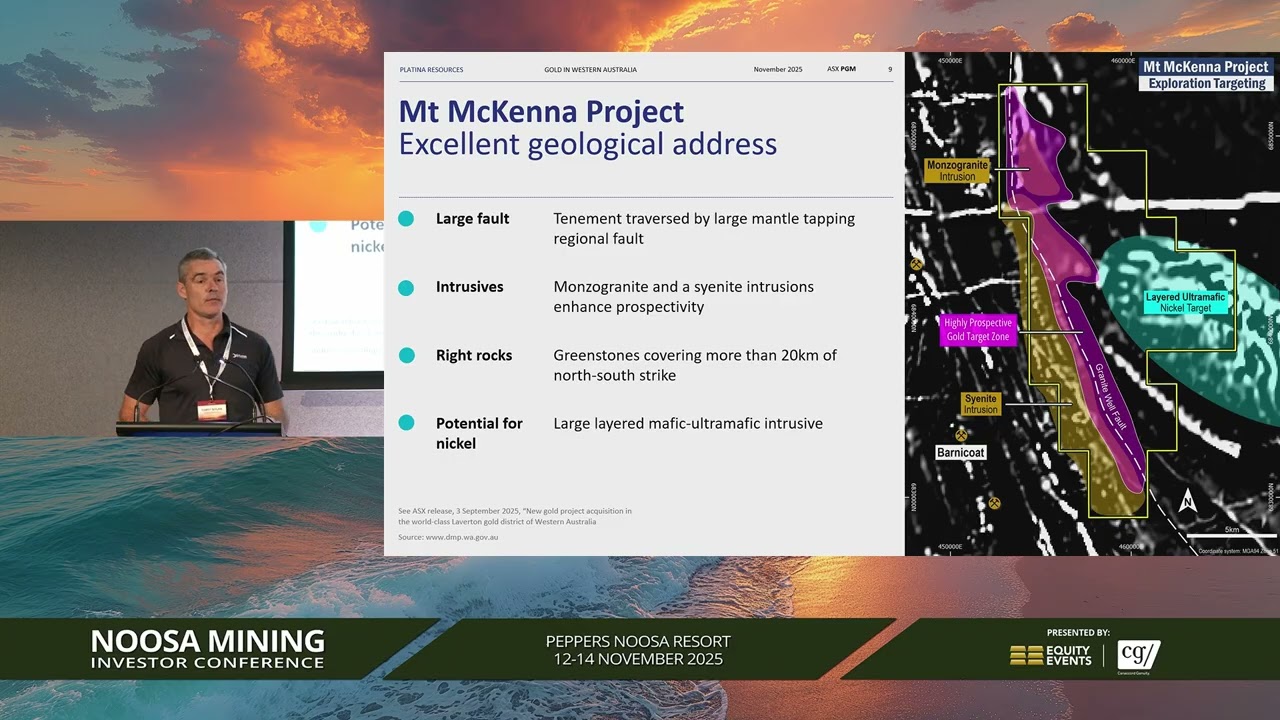Viewport: 1280px width, 720px height.
Task: Click the mine symbol left of Monzogranite area
Action: coord(916,264)
